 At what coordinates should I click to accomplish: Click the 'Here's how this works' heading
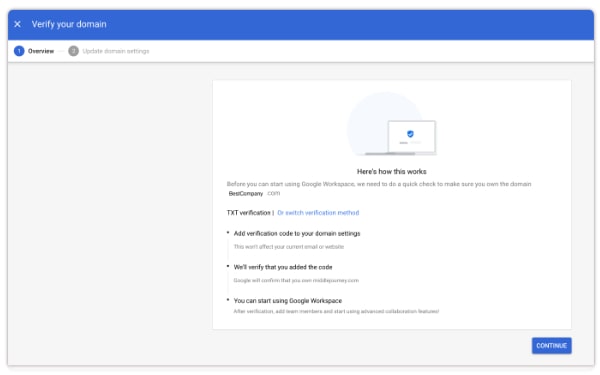(x=391, y=171)
